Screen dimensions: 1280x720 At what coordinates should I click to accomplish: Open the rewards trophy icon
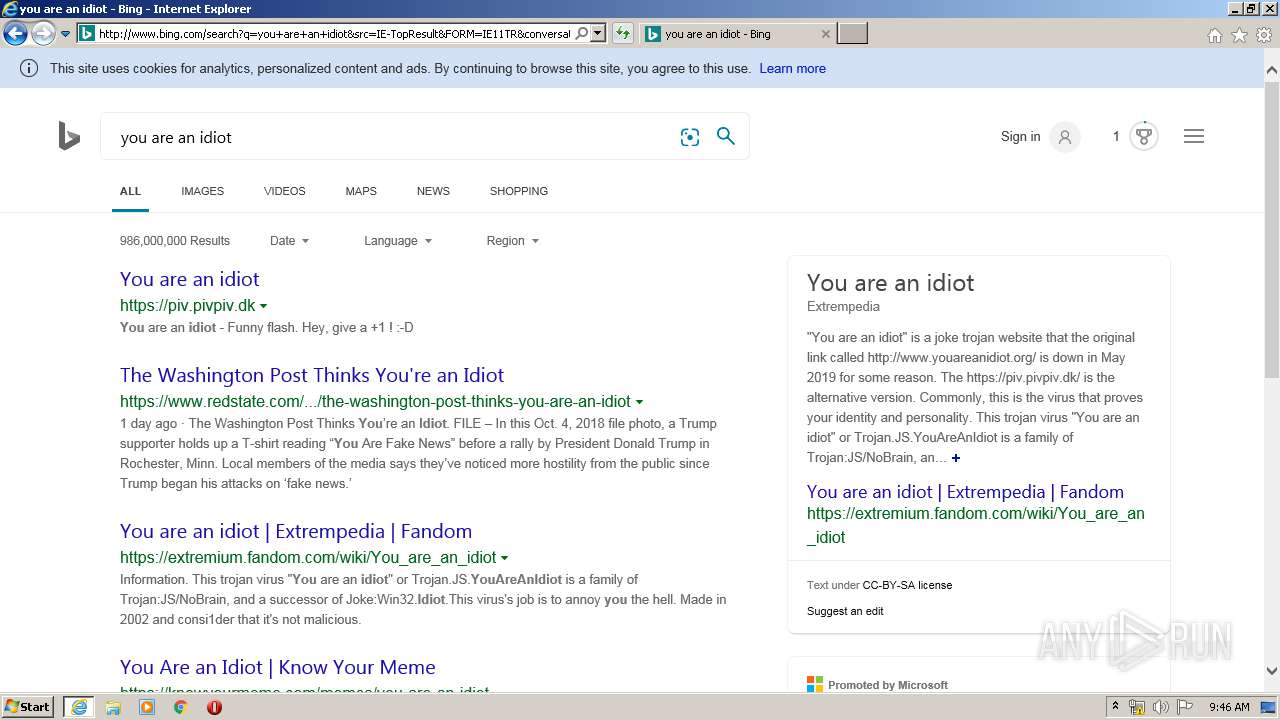coord(1144,136)
